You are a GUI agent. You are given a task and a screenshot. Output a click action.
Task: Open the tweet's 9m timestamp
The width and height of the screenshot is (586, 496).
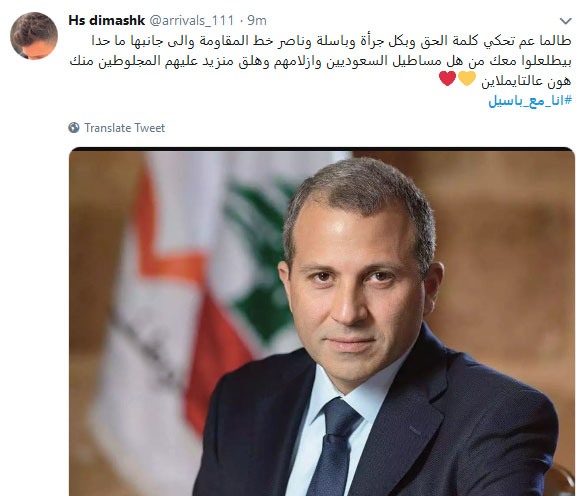pos(257,21)
